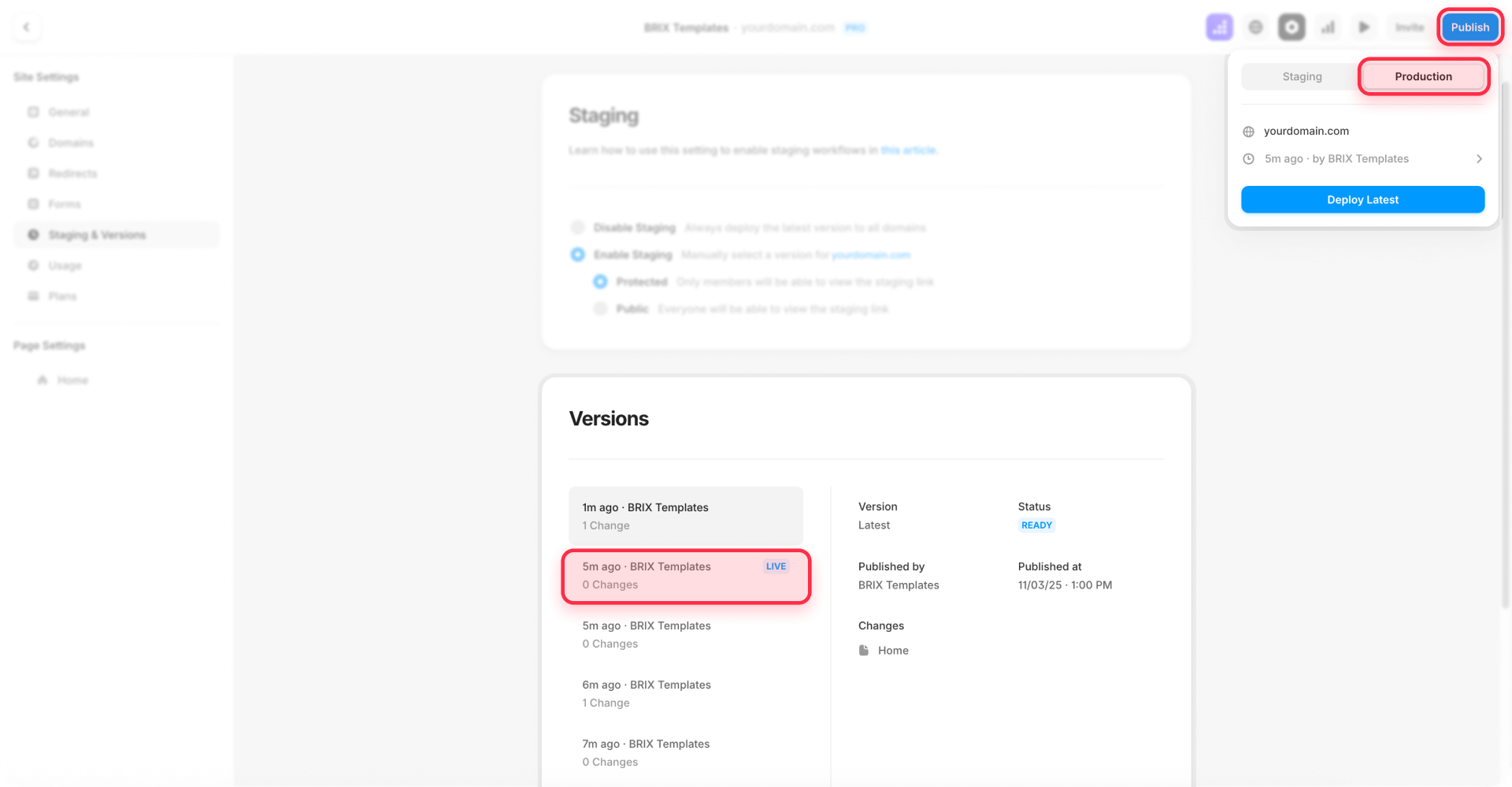Open the site settings gear icon
This screenshot has width=1512, height=787.
click(x=1255, y=26)
